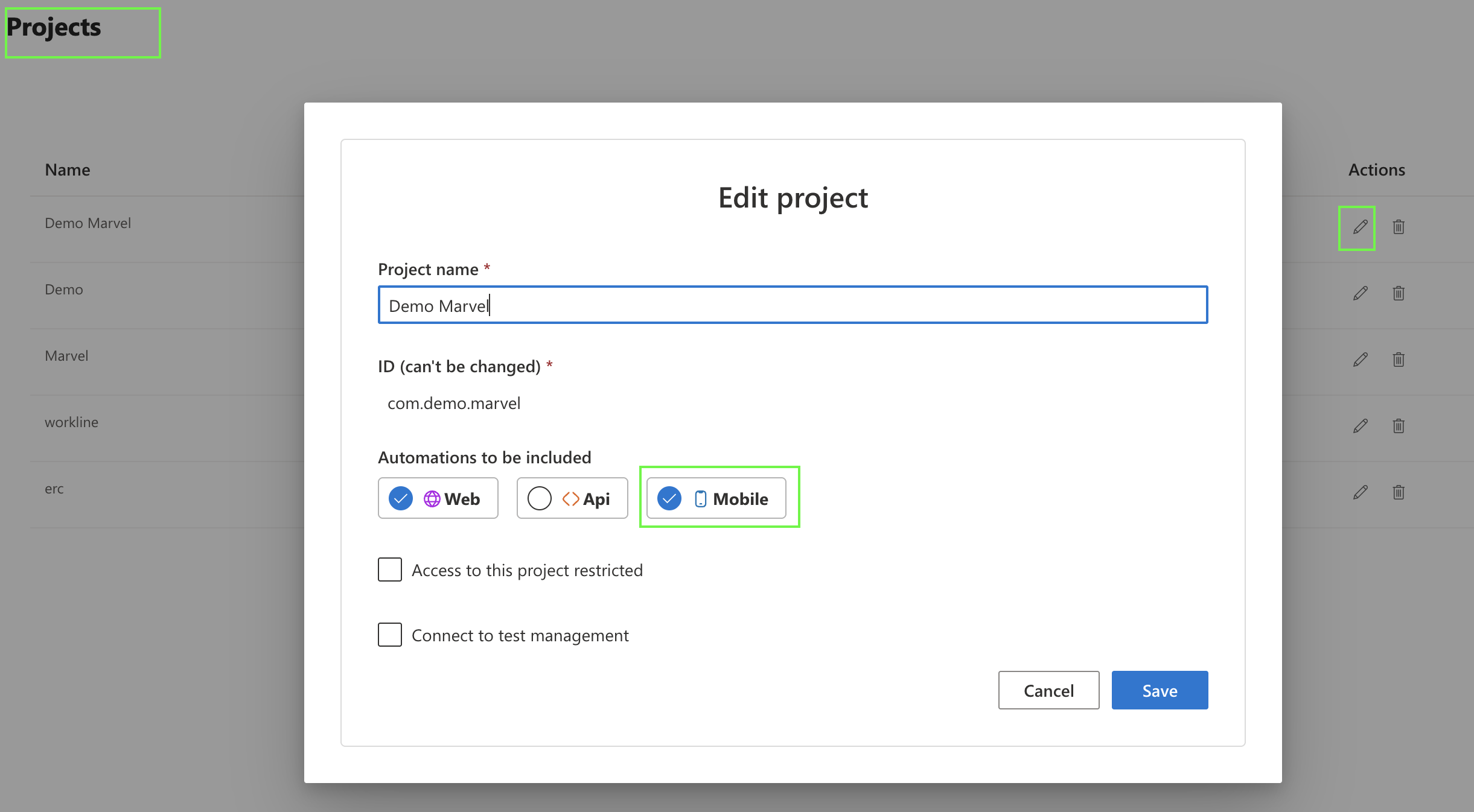Deselect the Mobile automation option

[669, 498]
